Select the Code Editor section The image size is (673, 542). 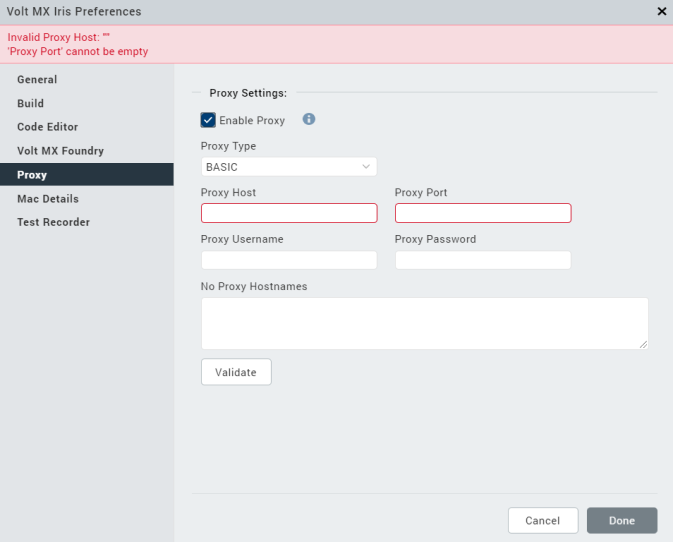(x=47, y=127)
